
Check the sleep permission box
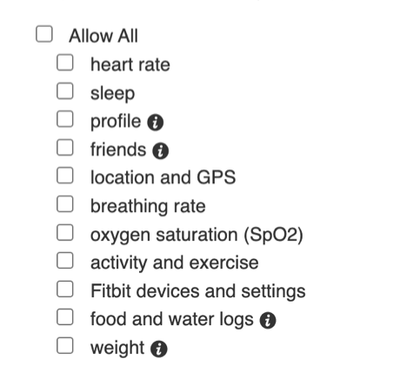pyautogui.click(x=65, y=91)
